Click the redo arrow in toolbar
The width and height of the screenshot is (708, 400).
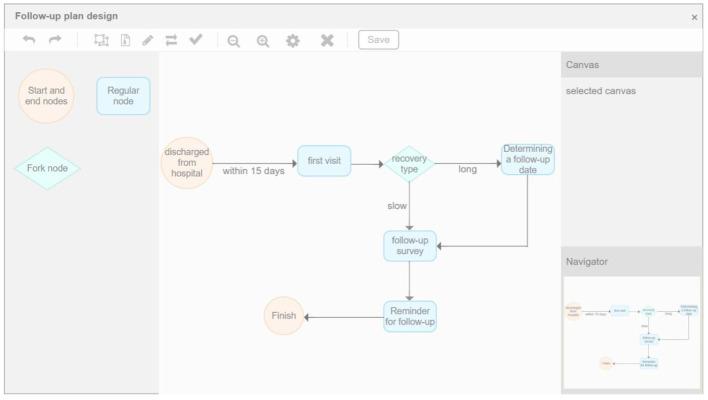(55, 40)
